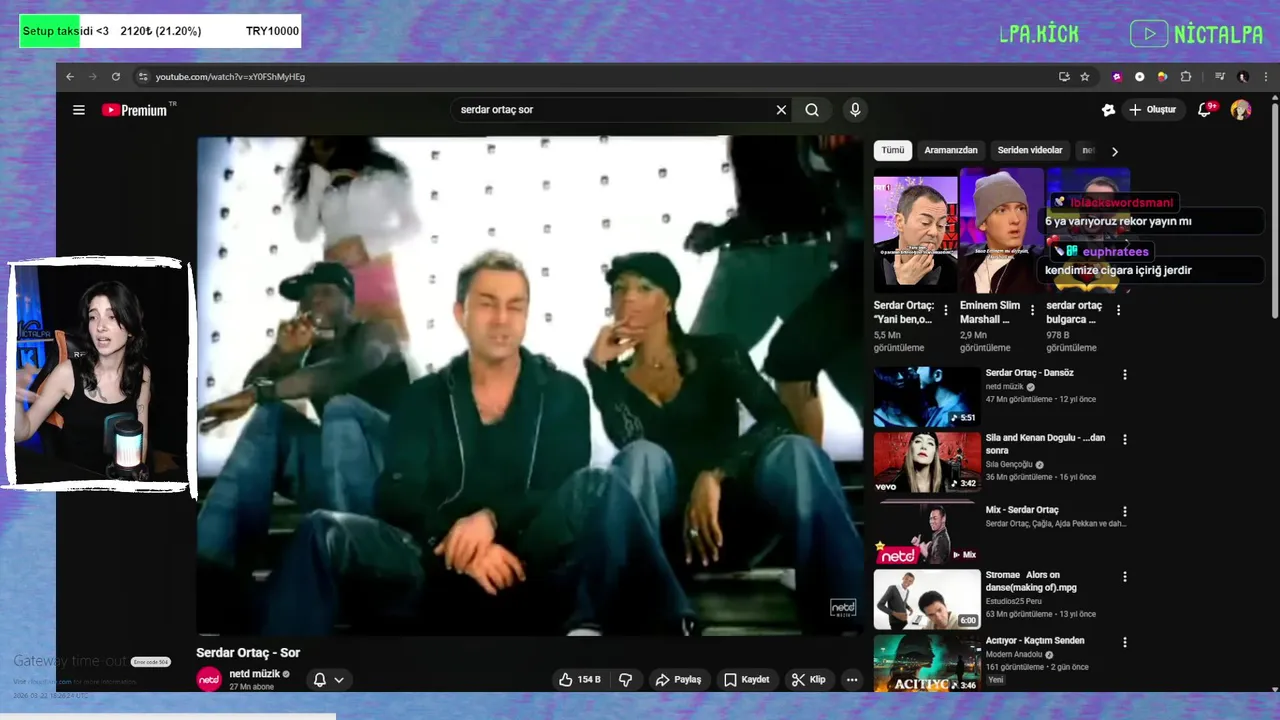The height and width of the screenshot is (720, 1280).
Task: Click the Serdar Ortaç Sor video player
Action: (x=530, y=386)
